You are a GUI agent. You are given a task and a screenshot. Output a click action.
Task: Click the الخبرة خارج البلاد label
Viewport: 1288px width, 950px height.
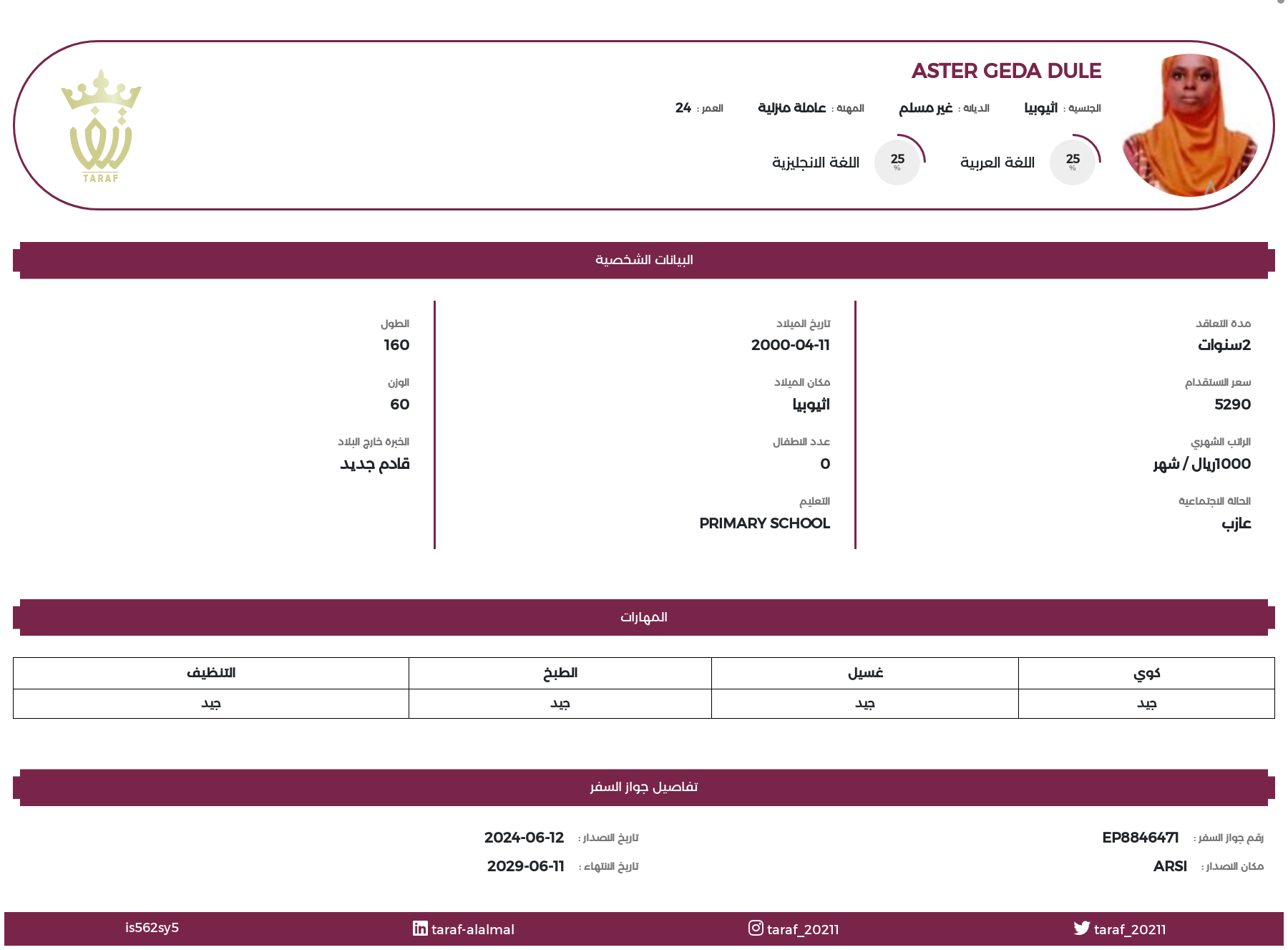pyautogui.click(x=374, y=442)
